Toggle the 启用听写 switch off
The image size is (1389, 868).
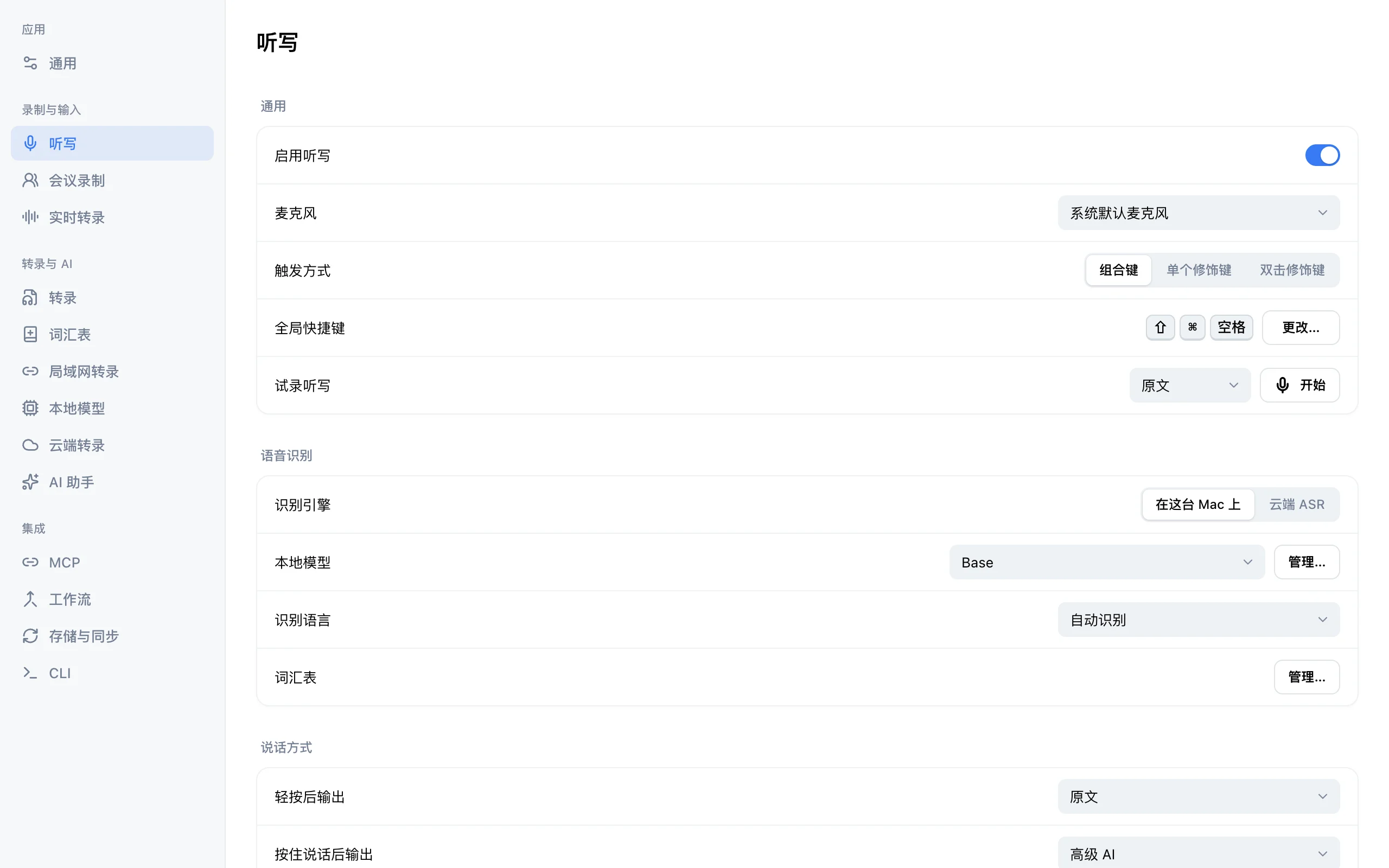pos(1322,155)
